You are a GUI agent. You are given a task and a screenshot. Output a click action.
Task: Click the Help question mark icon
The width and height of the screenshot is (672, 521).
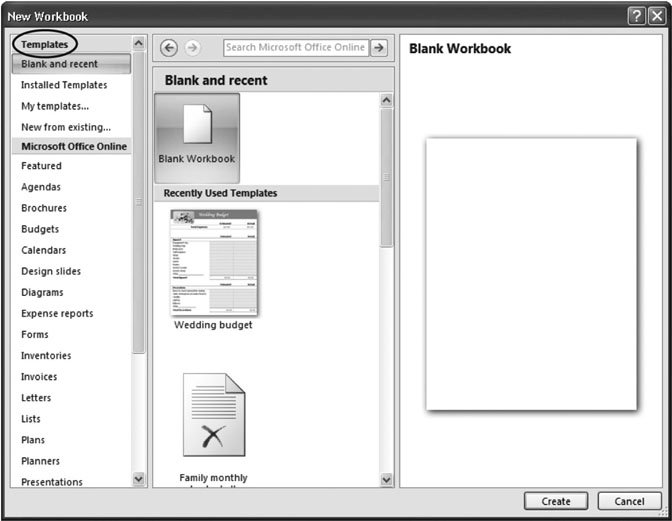point(635,16)
